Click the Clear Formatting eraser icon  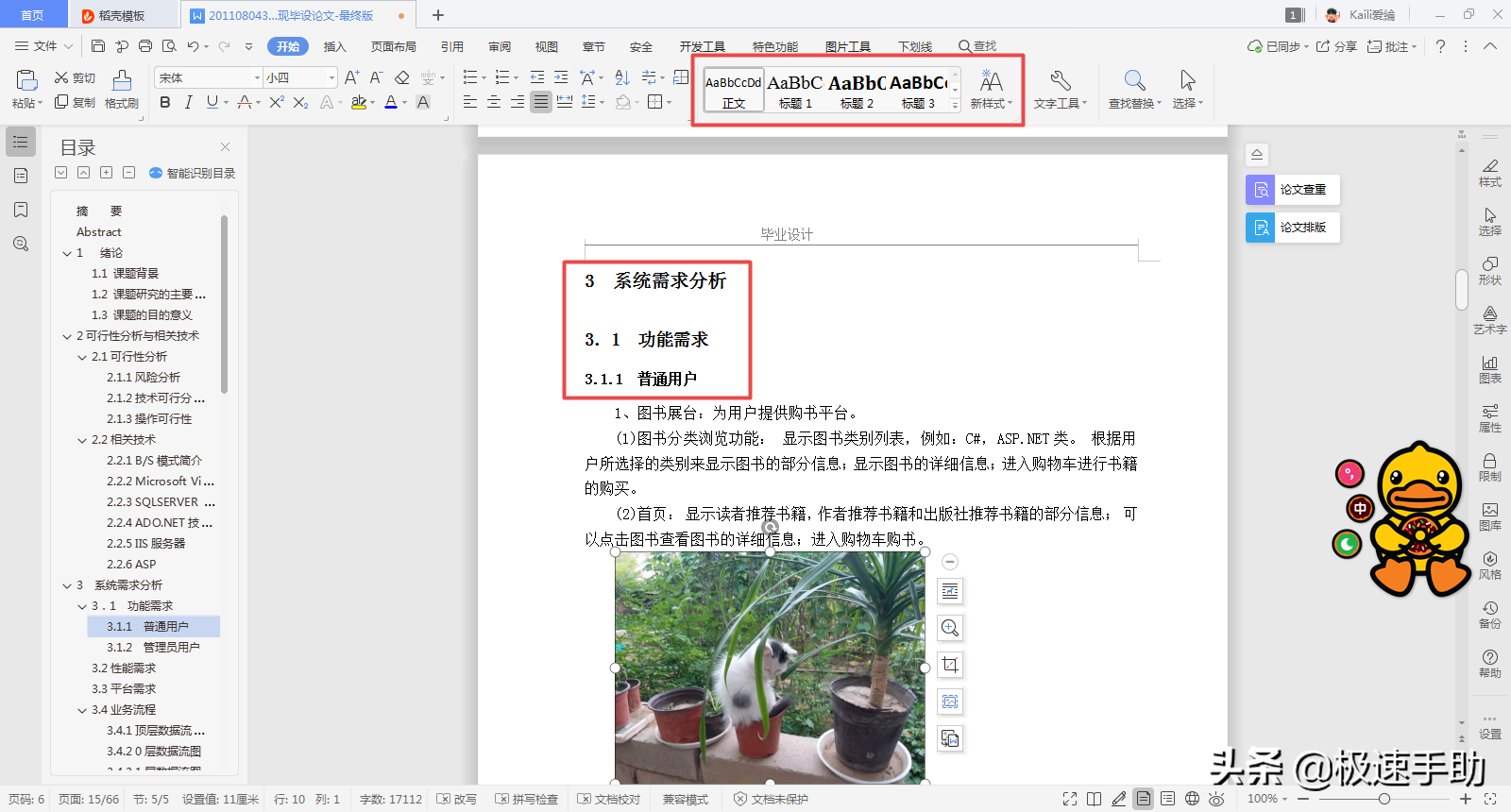click(x=402, y=77)
